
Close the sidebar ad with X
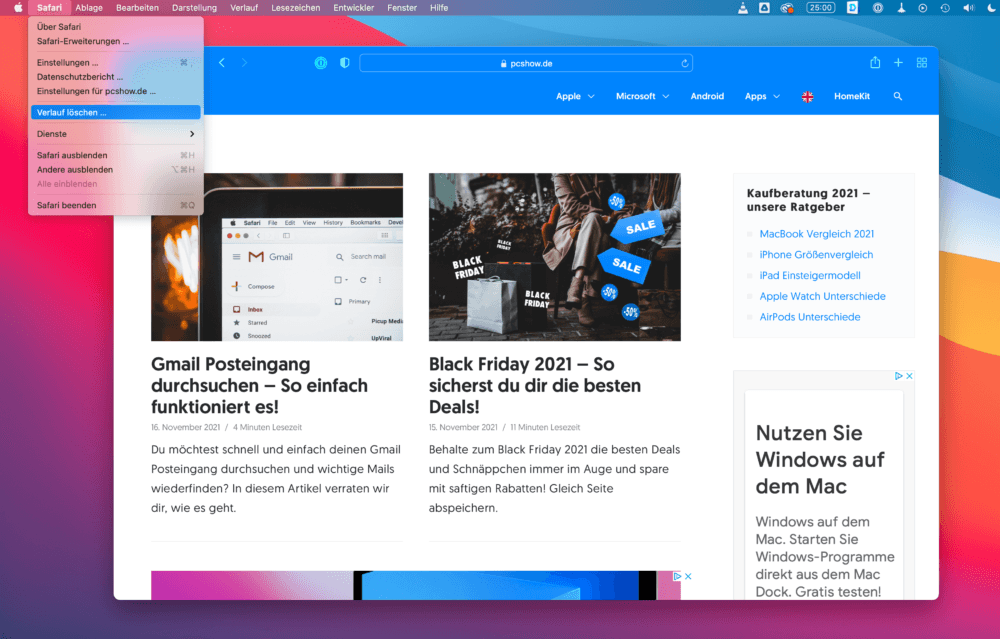pos(909,376)
